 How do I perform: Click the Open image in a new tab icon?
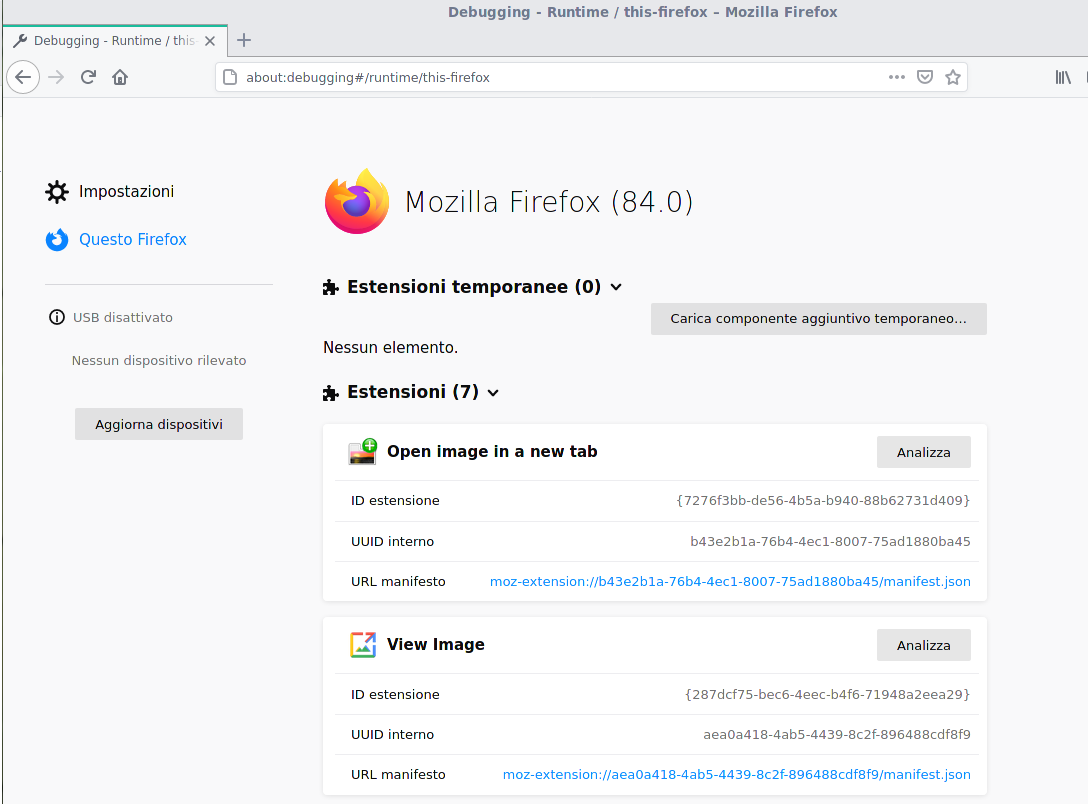[x=362, y=452]
